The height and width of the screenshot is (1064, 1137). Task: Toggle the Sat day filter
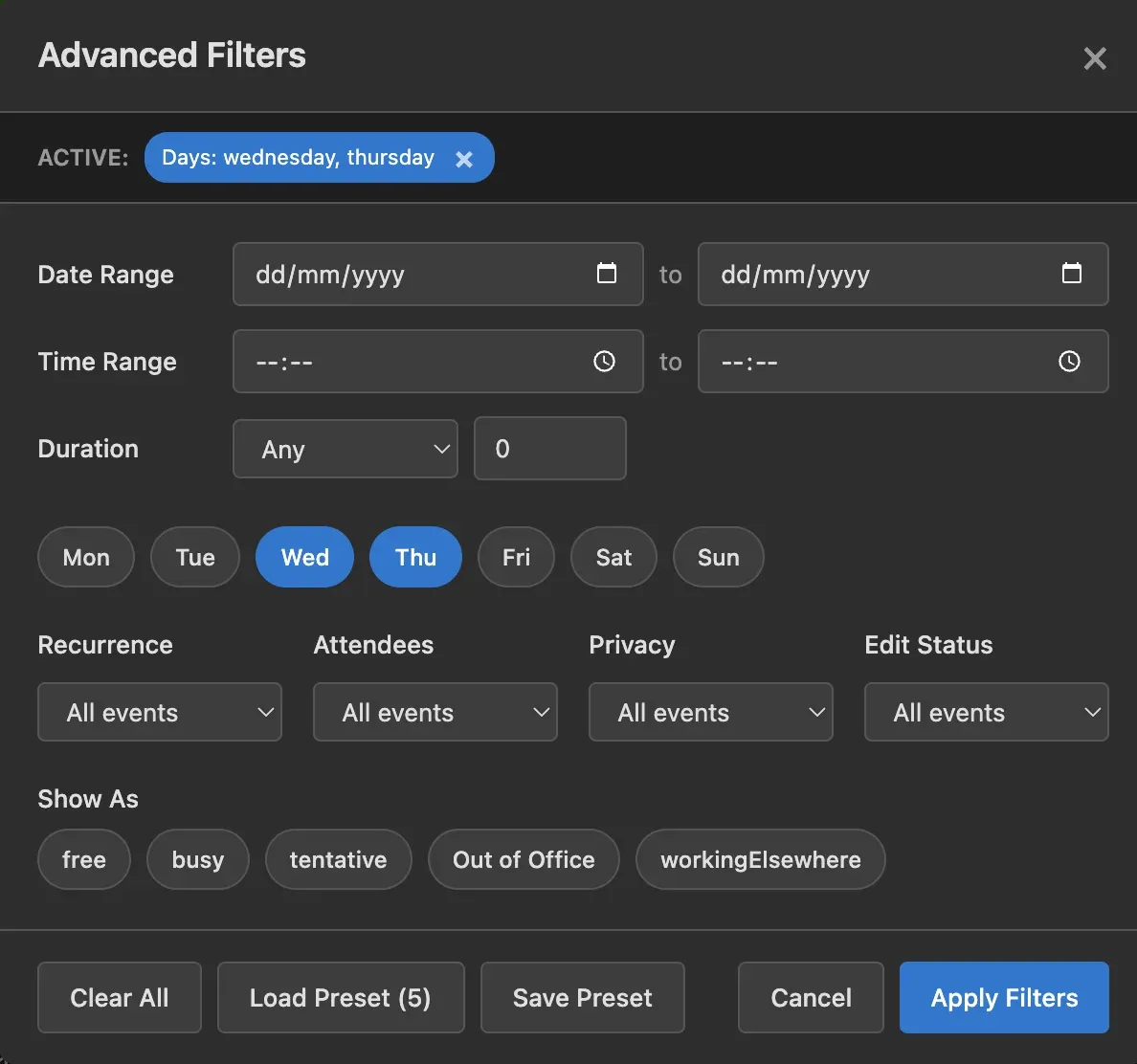click(x=613, y=557)
